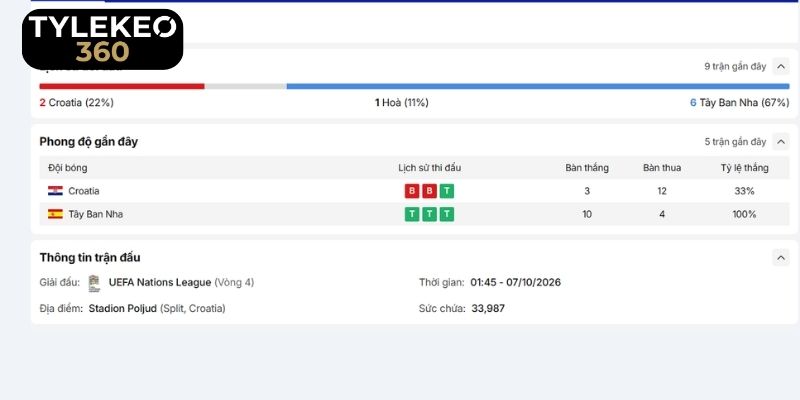
Task: Click the 'Giải đấu:' label
Action: [60, 282]
